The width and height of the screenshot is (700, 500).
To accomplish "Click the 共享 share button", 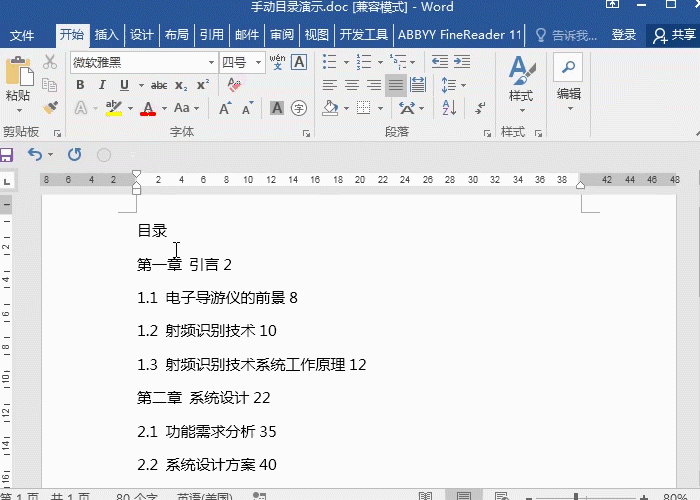I will coord(674,35).
